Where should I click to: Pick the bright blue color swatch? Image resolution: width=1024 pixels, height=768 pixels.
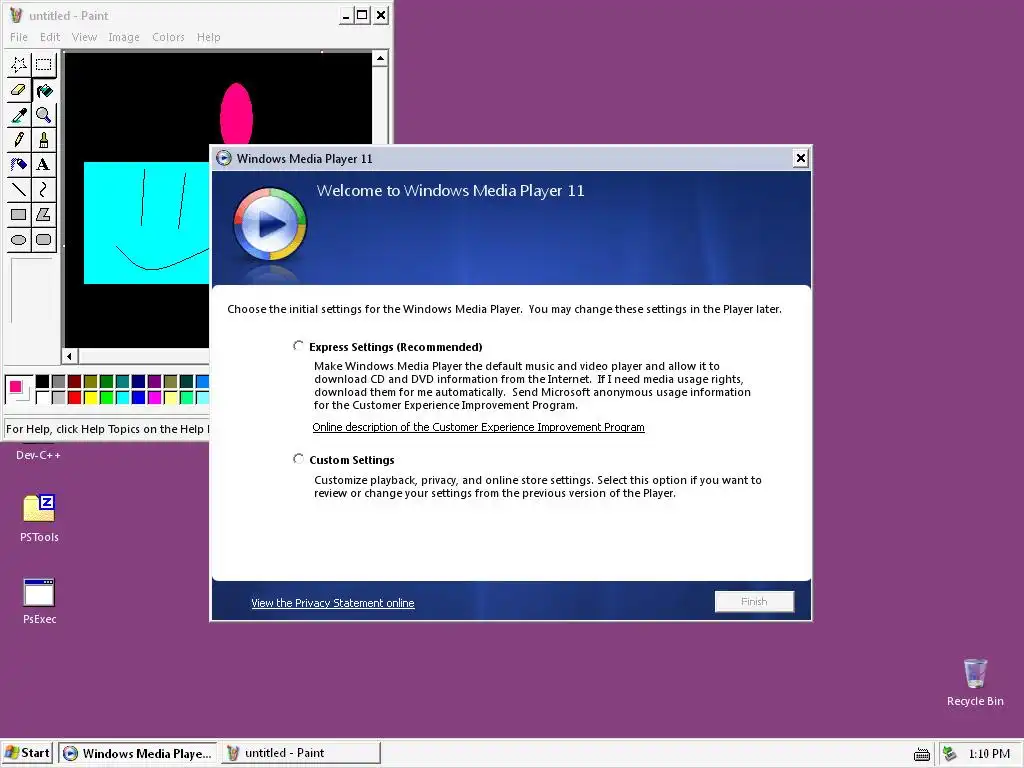(x=138, y=397)
